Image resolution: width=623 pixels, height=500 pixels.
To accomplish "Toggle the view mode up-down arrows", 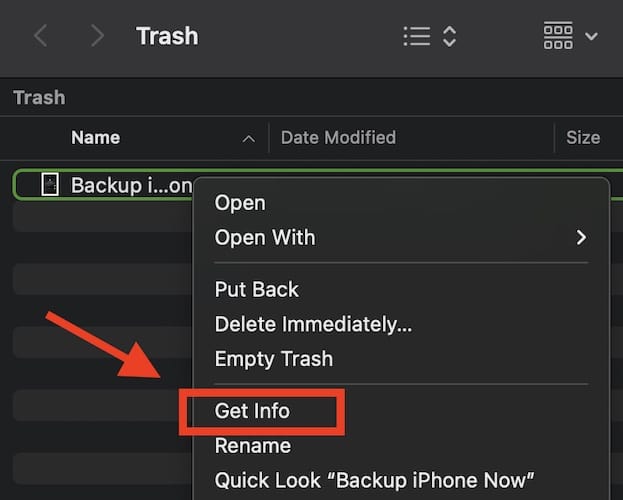I will point(450,37).
